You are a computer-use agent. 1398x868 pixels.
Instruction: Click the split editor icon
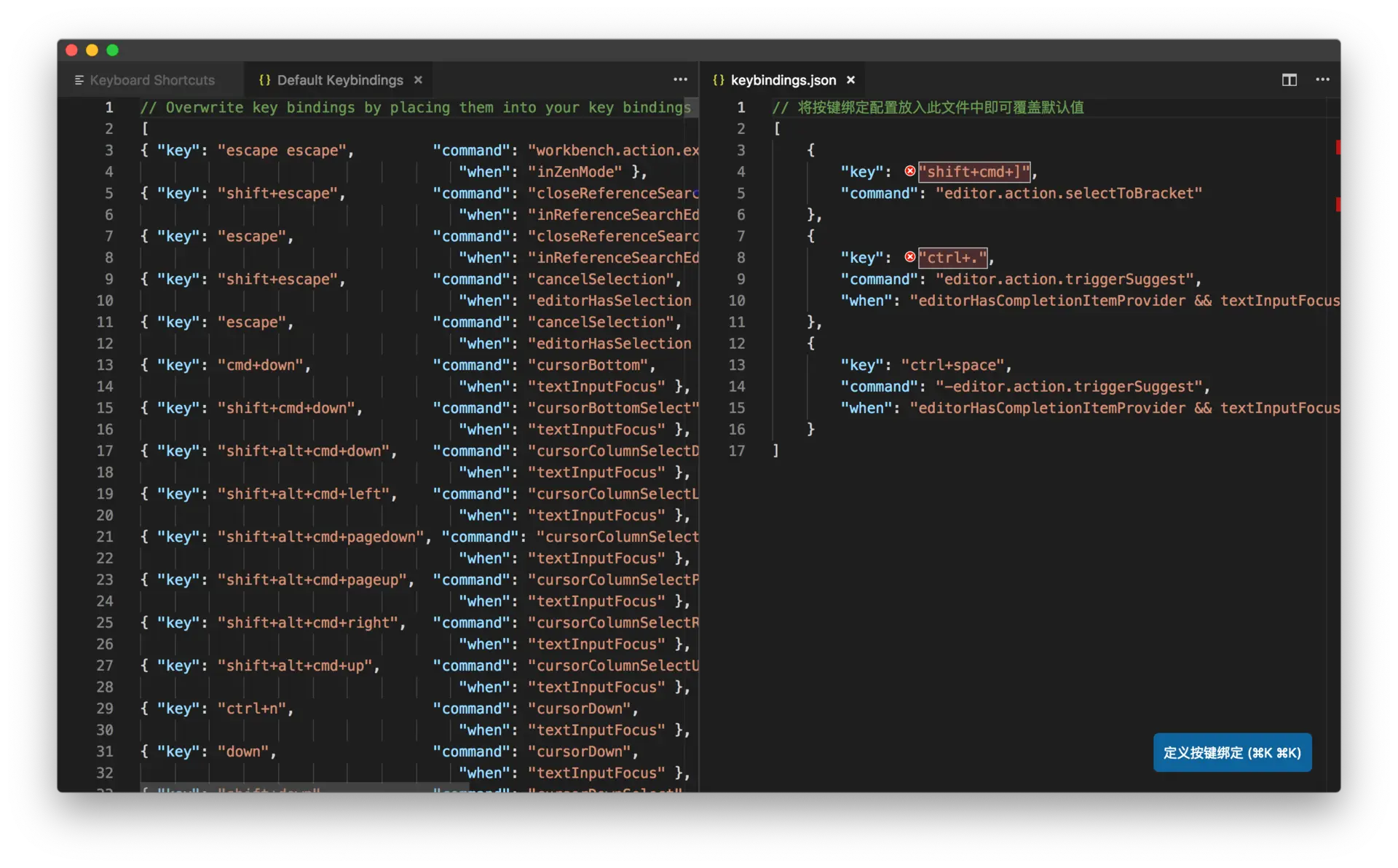point(1289,80)
